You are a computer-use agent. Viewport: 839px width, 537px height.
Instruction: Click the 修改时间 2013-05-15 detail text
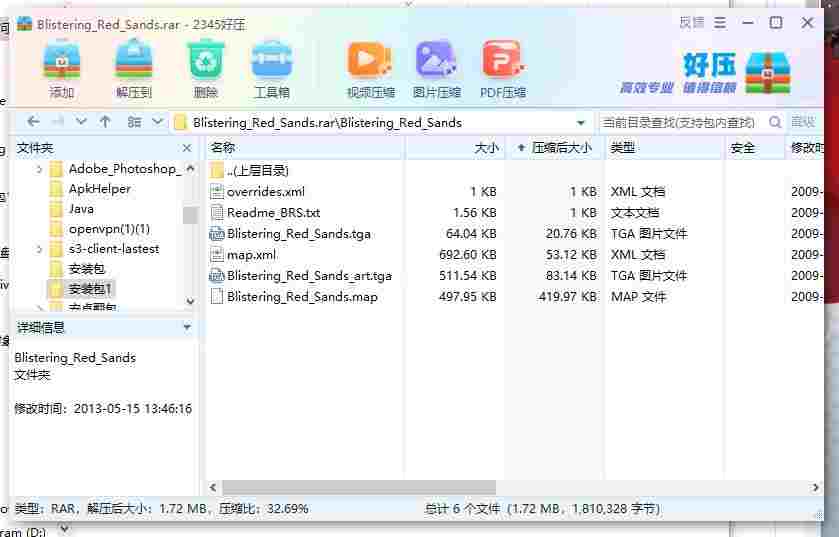coord(103,409)
